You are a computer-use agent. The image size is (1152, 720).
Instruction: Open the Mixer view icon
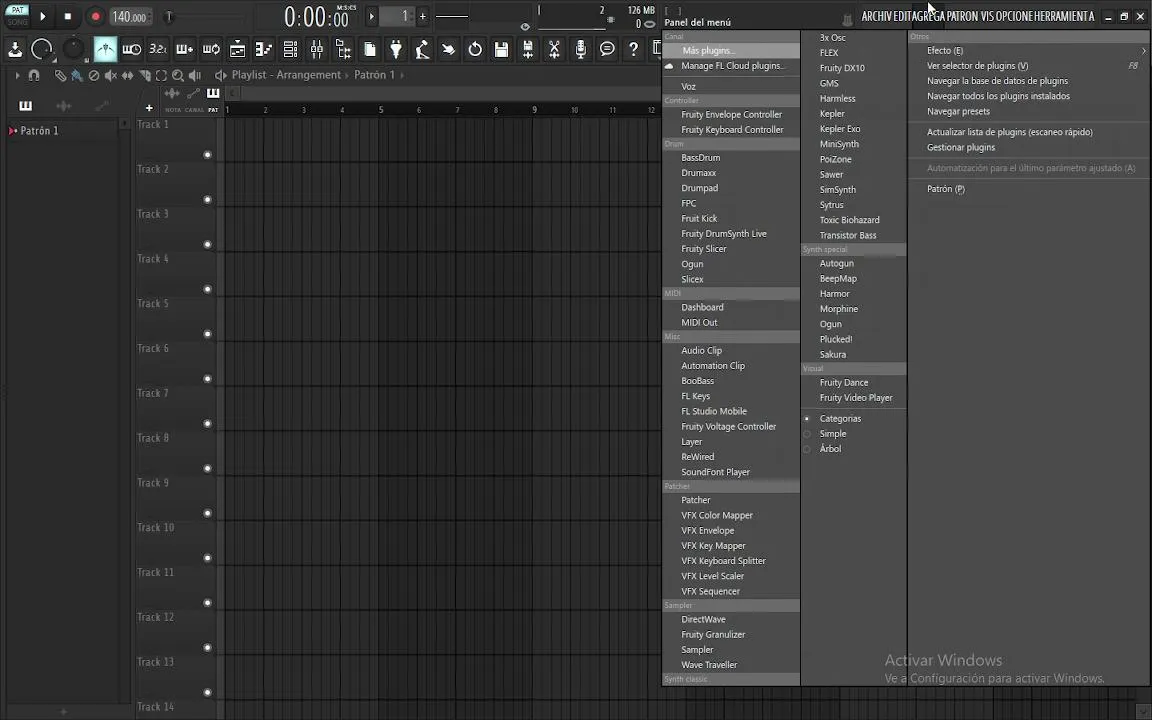pos(317,49)
